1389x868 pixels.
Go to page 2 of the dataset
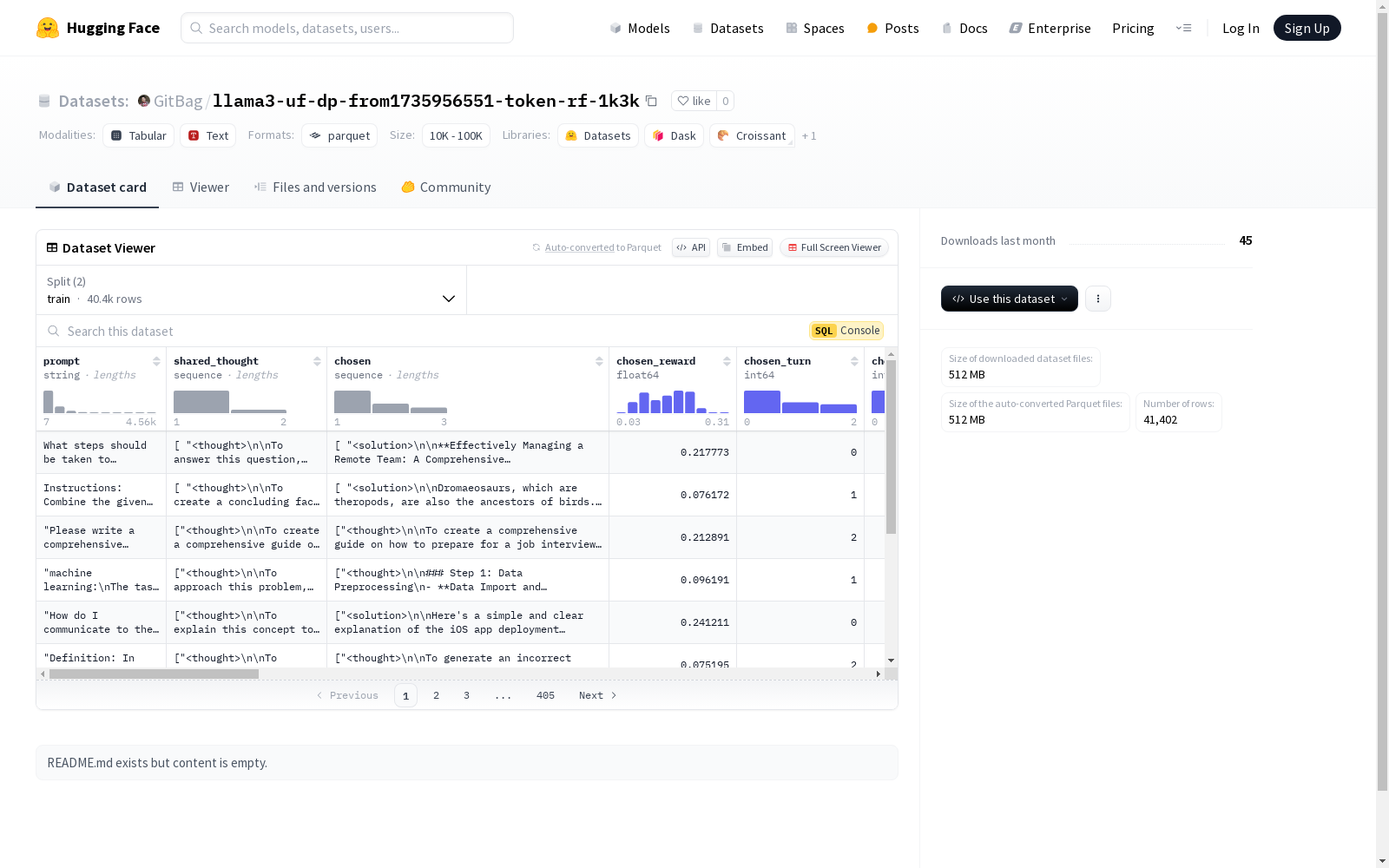coord(436,695)
